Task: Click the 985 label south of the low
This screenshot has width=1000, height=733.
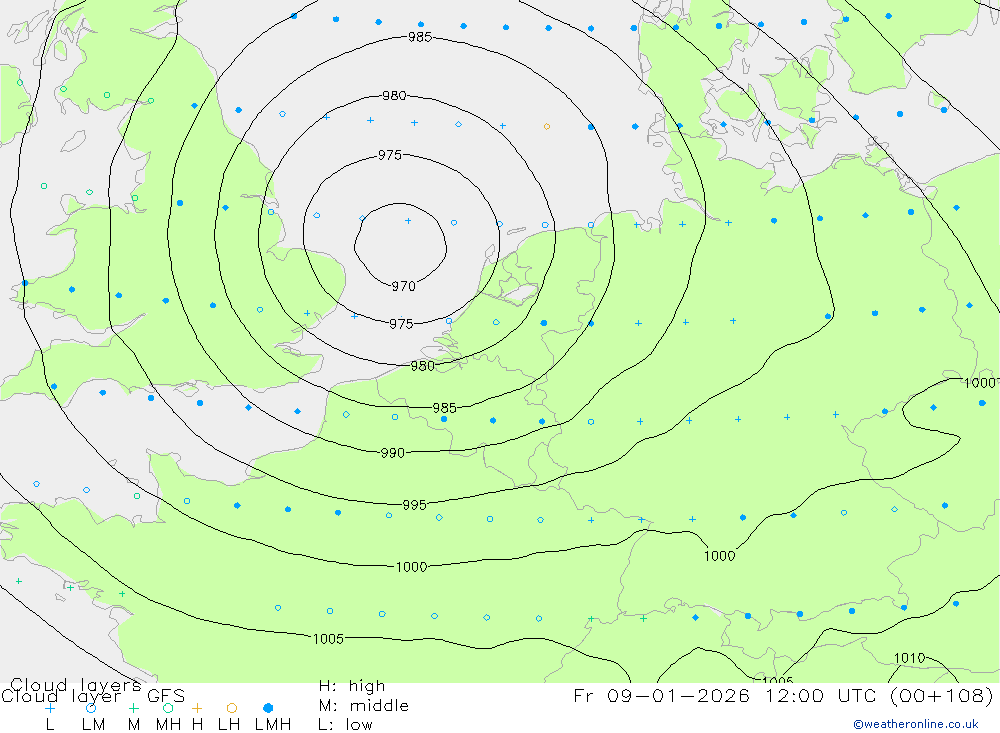Action: tap(444, 408)
